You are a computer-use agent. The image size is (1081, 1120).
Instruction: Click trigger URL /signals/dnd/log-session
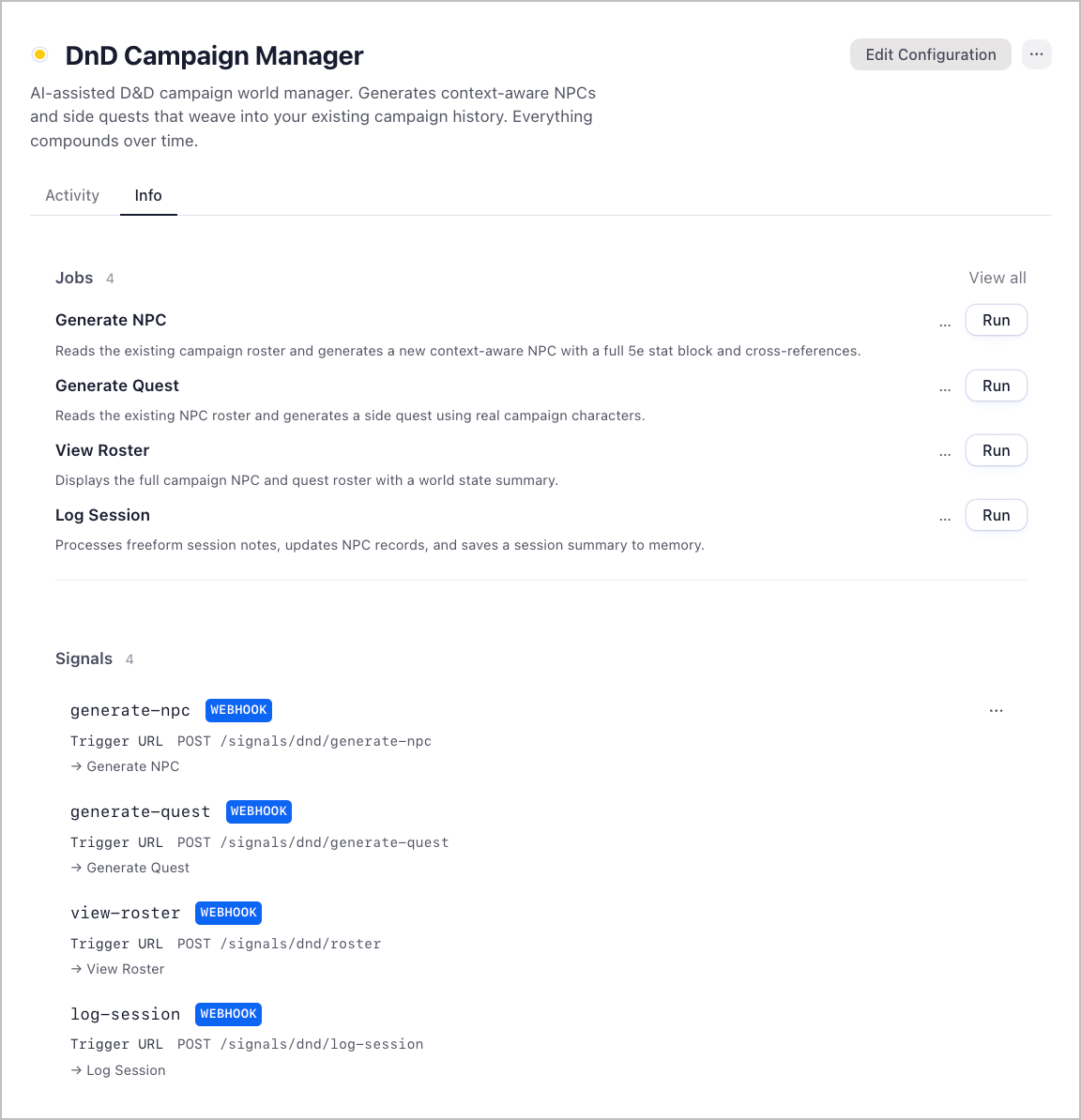[x=322, y=1044]
